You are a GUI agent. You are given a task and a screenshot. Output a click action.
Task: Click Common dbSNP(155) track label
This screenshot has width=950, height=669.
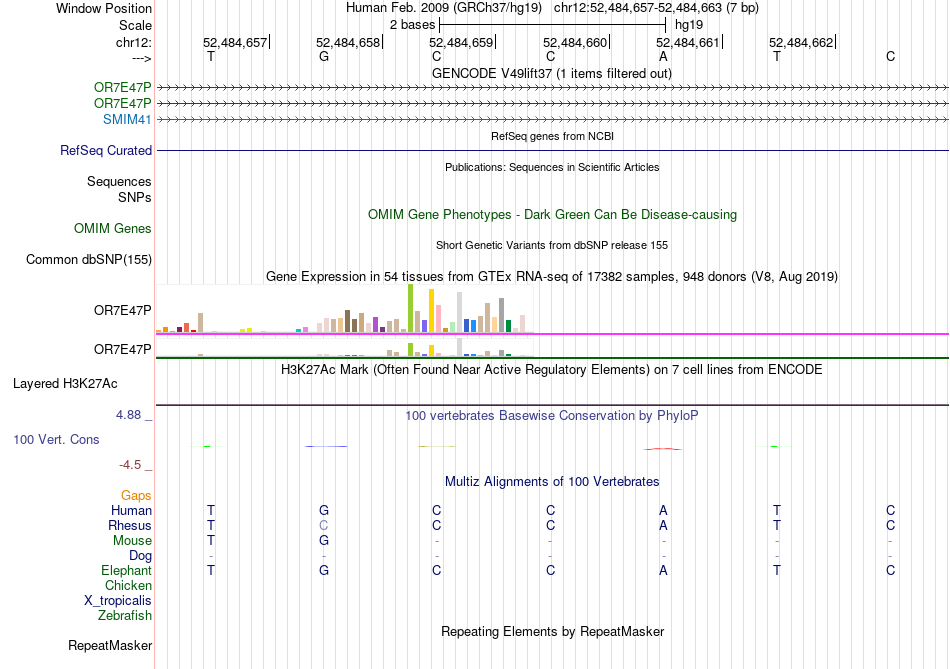(89, 259)
